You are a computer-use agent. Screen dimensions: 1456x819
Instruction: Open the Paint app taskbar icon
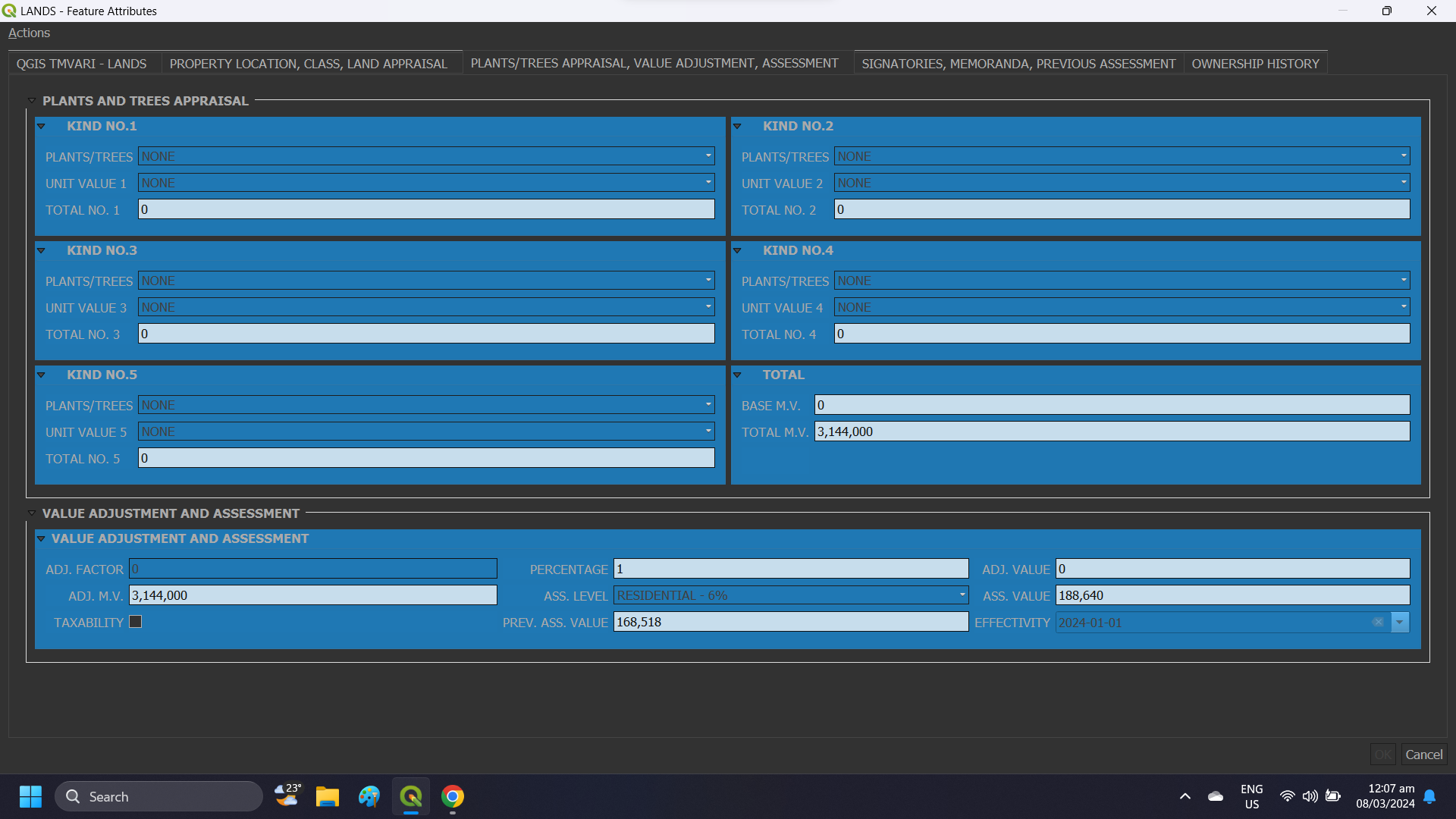369,796
